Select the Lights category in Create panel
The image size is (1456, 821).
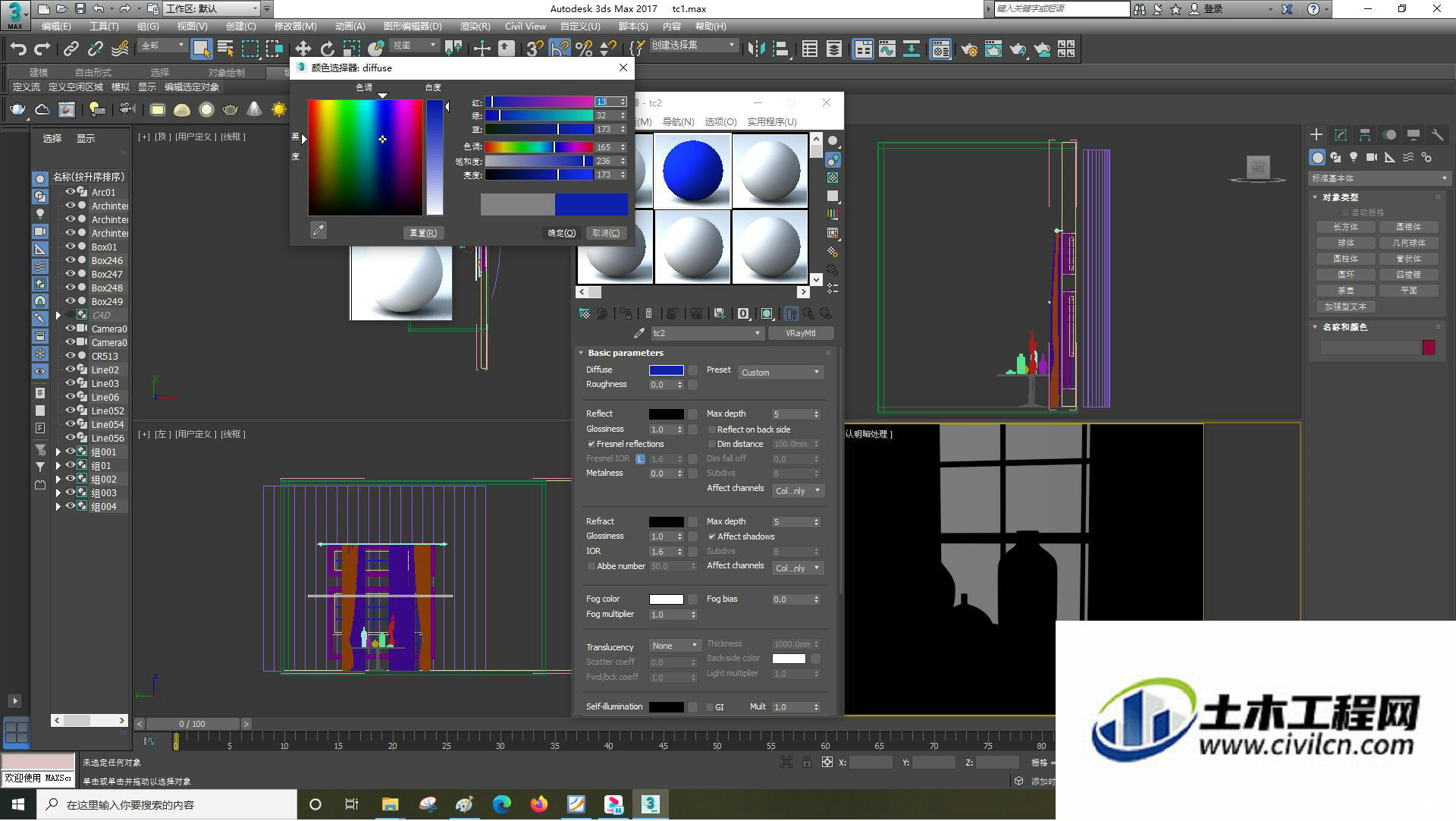coord(1354,157)
